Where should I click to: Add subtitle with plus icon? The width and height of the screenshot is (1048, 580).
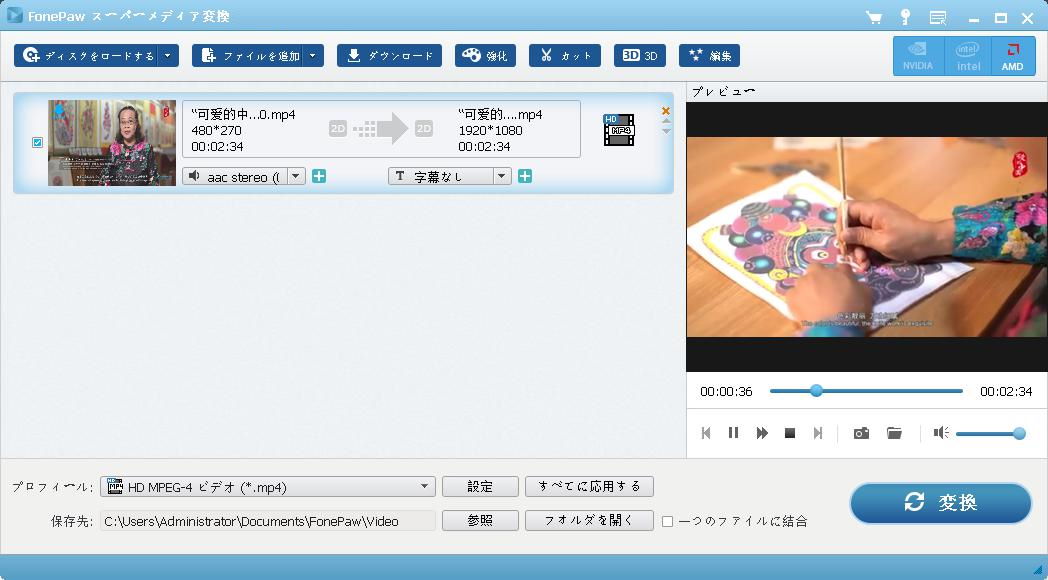pyautogui.click(x=525, y=176)
